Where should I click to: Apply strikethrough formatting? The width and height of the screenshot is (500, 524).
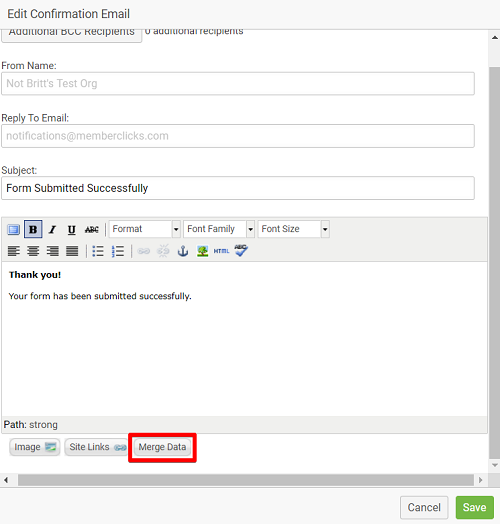(92, 229)
